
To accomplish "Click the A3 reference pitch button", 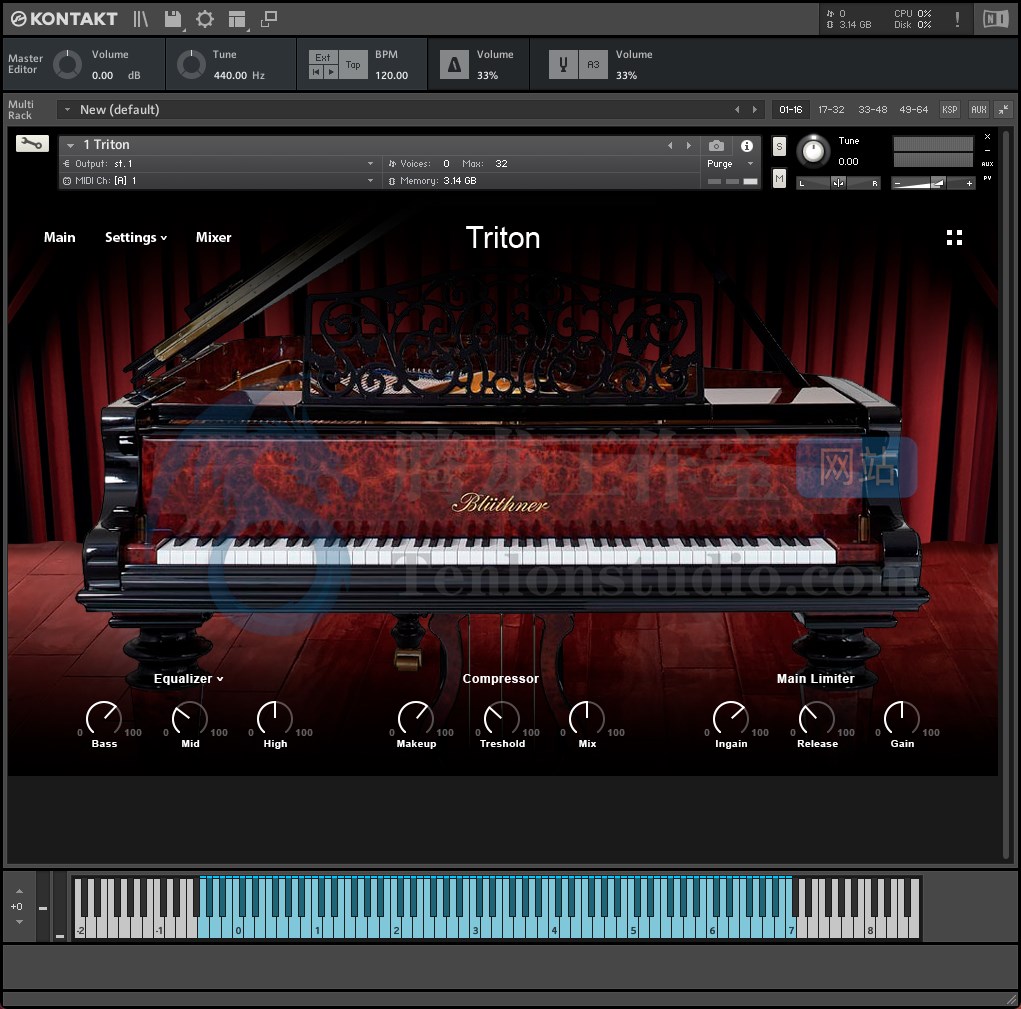I will (x=593, y=64).
